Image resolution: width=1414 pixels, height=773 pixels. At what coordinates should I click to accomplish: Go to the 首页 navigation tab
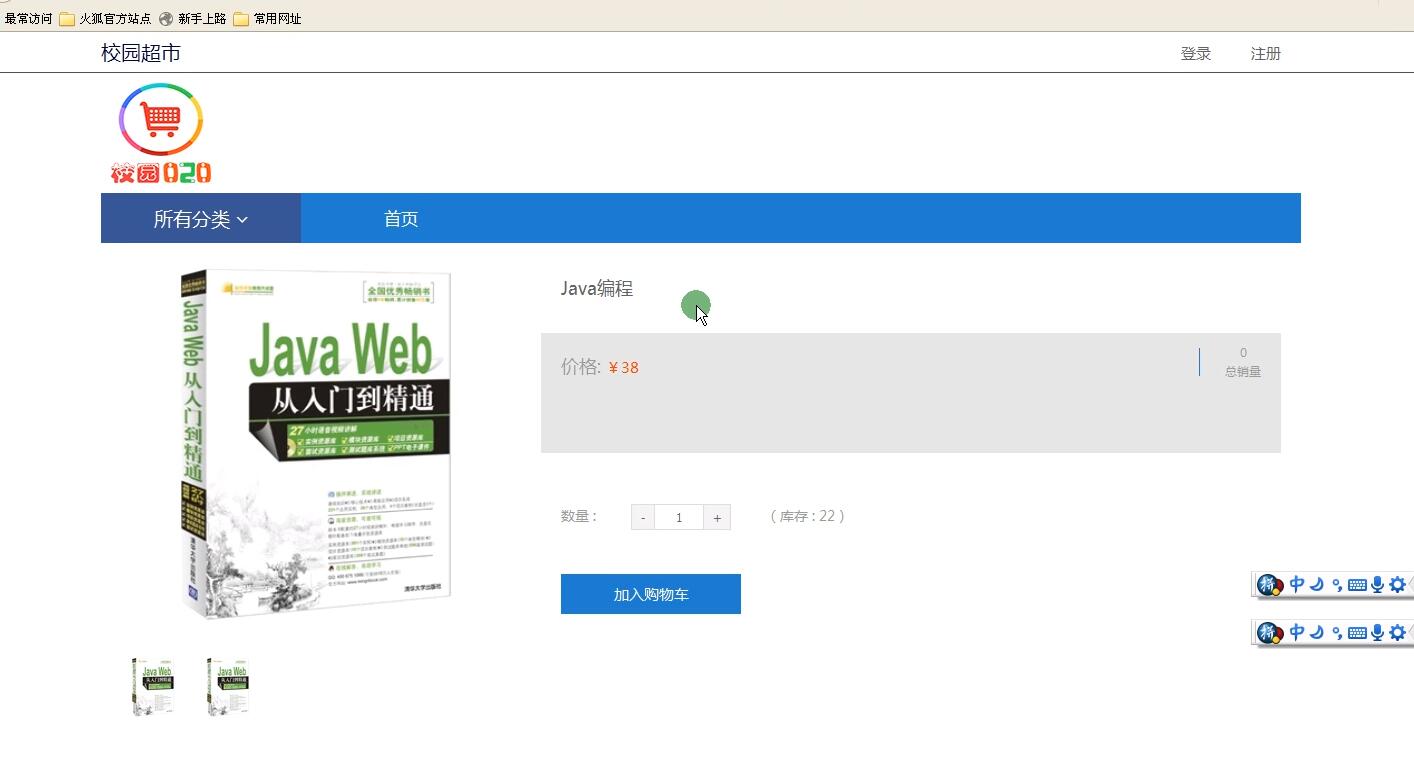pyautogui.click(x=401, y=219)
